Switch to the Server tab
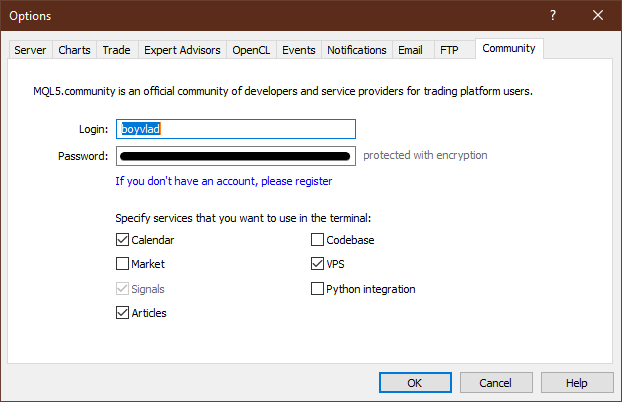 pos(30,50)
